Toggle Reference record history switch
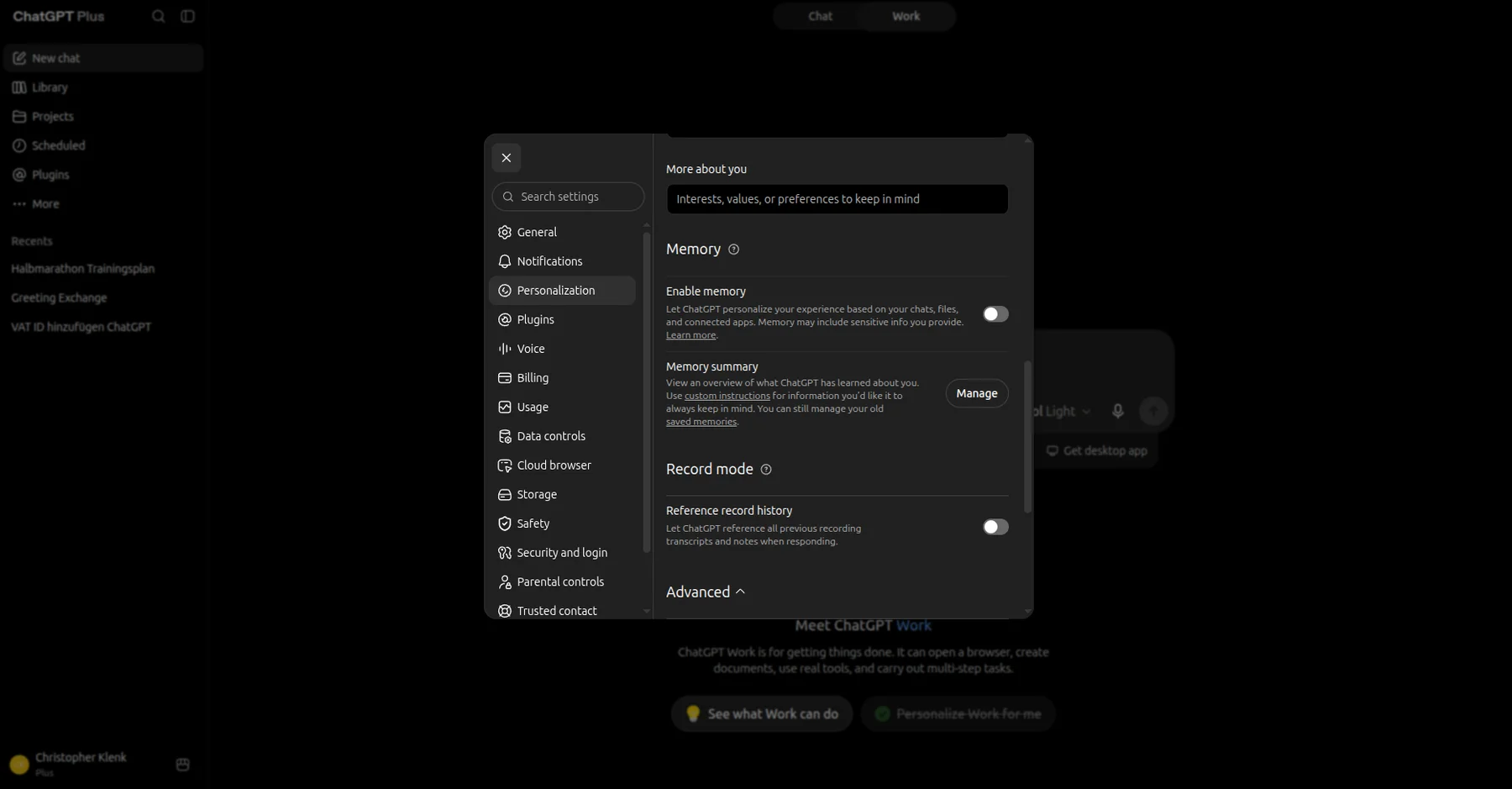This screenshot has height=789, width=1512. [x=995, y=527]
